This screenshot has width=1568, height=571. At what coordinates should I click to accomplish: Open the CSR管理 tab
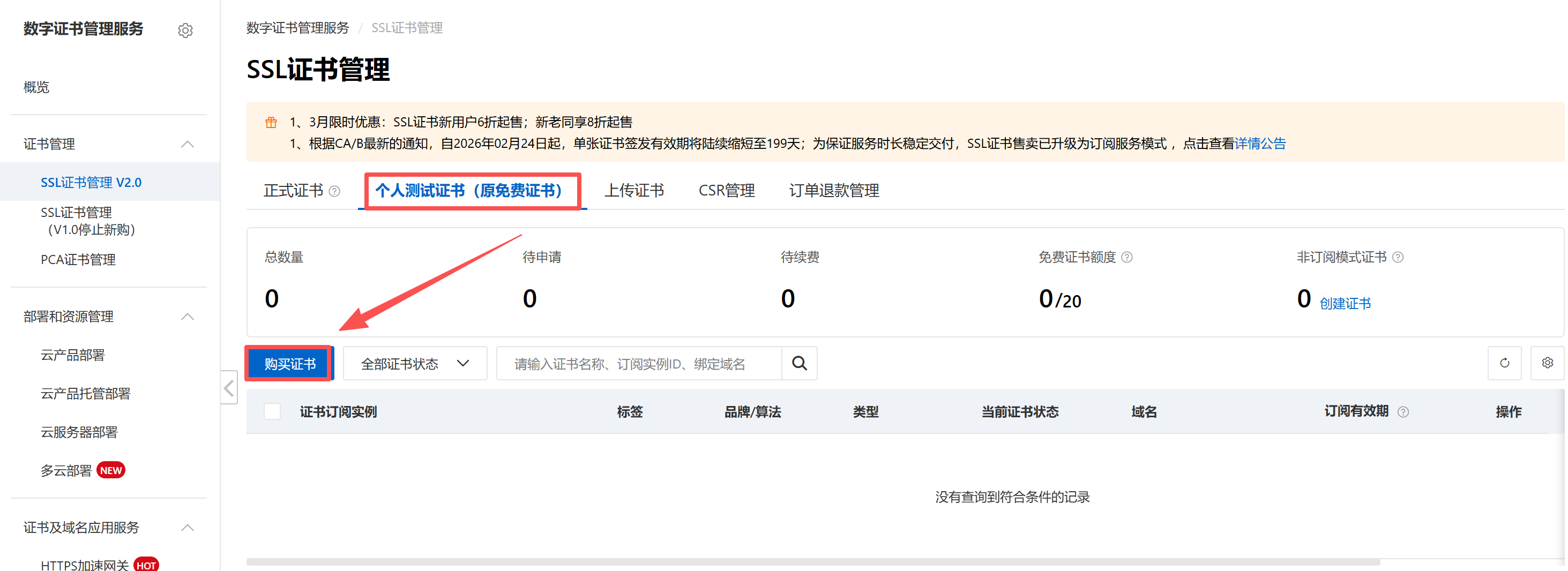point(726,191)
